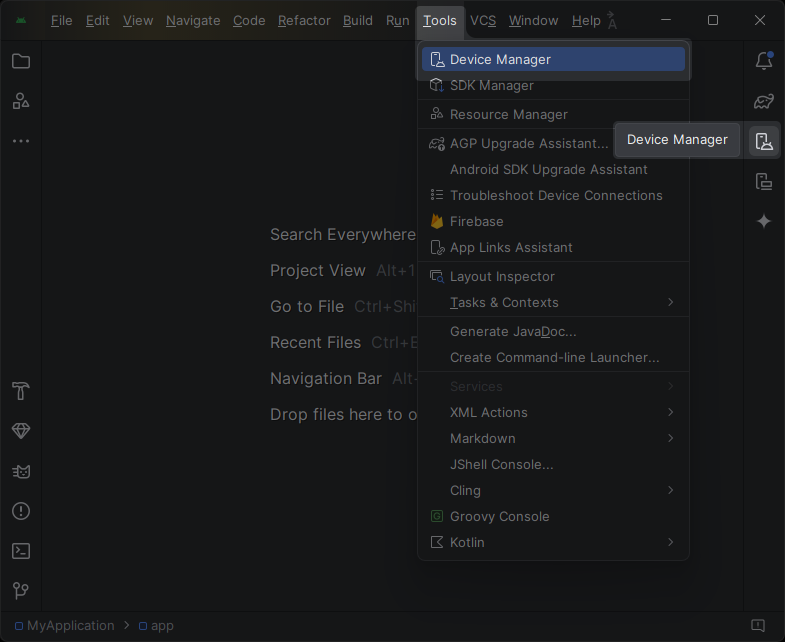
Task: Open JShell Console menu entry
Action: (553, 464)
